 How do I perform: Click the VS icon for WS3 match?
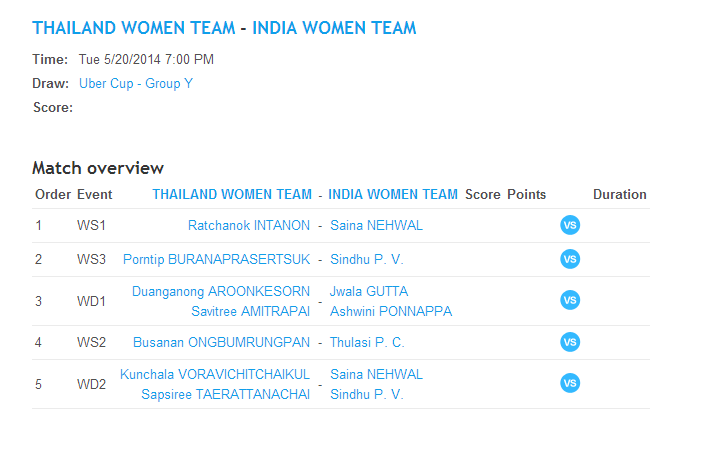point(570,259)
